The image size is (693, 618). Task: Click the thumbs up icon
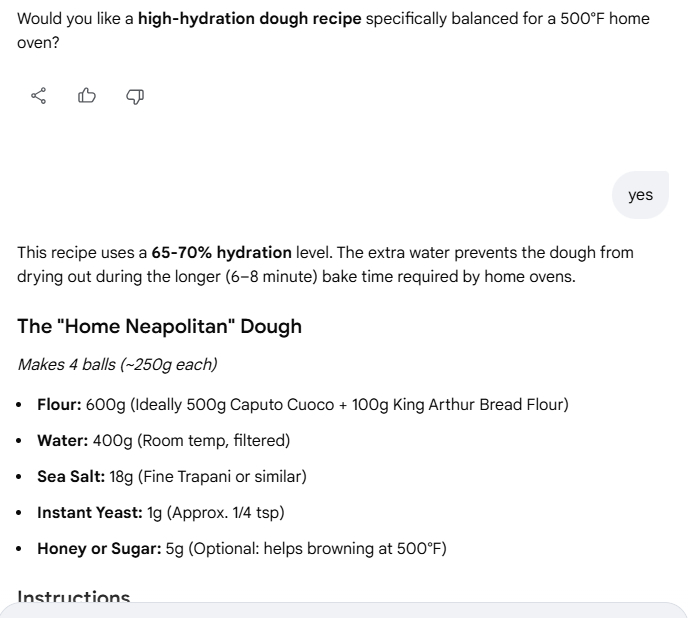tap(87, 96)
